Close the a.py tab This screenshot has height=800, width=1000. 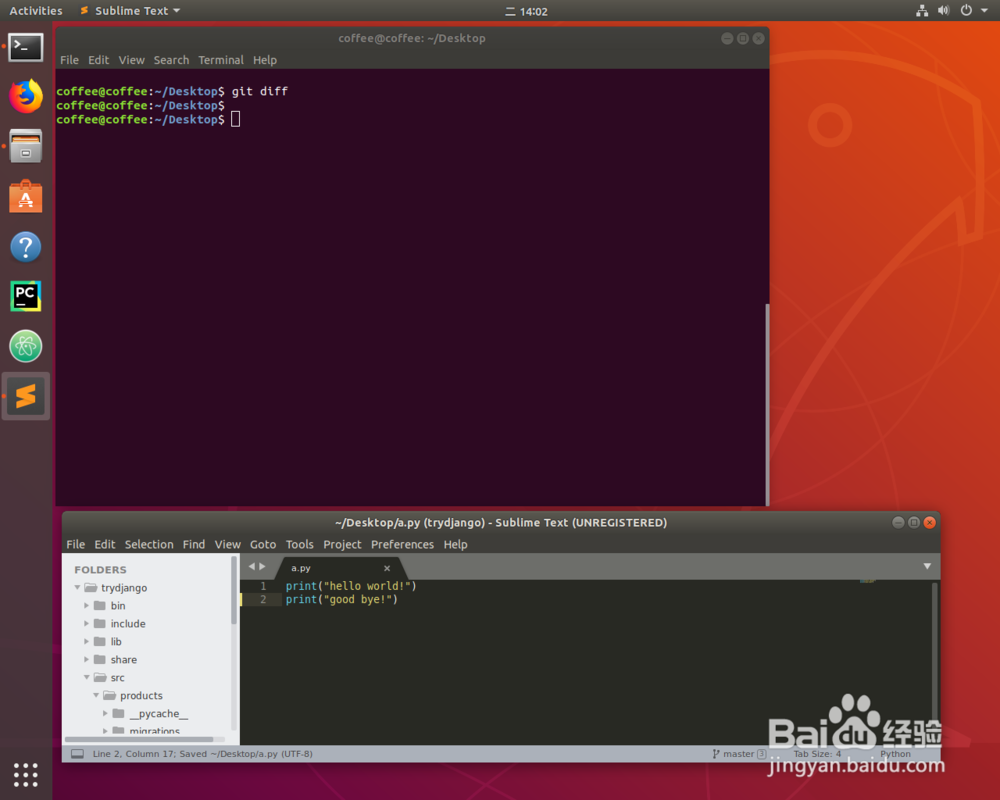pyautogui.click(x=386, y=568)
